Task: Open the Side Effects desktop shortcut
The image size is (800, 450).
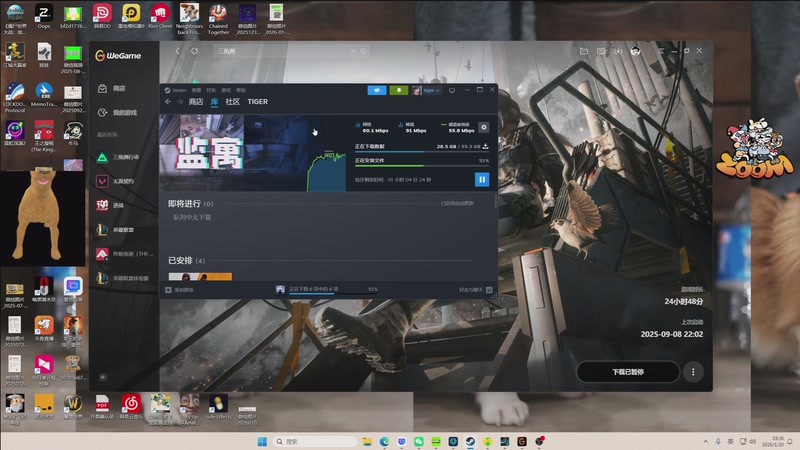Action: point(218,407)
